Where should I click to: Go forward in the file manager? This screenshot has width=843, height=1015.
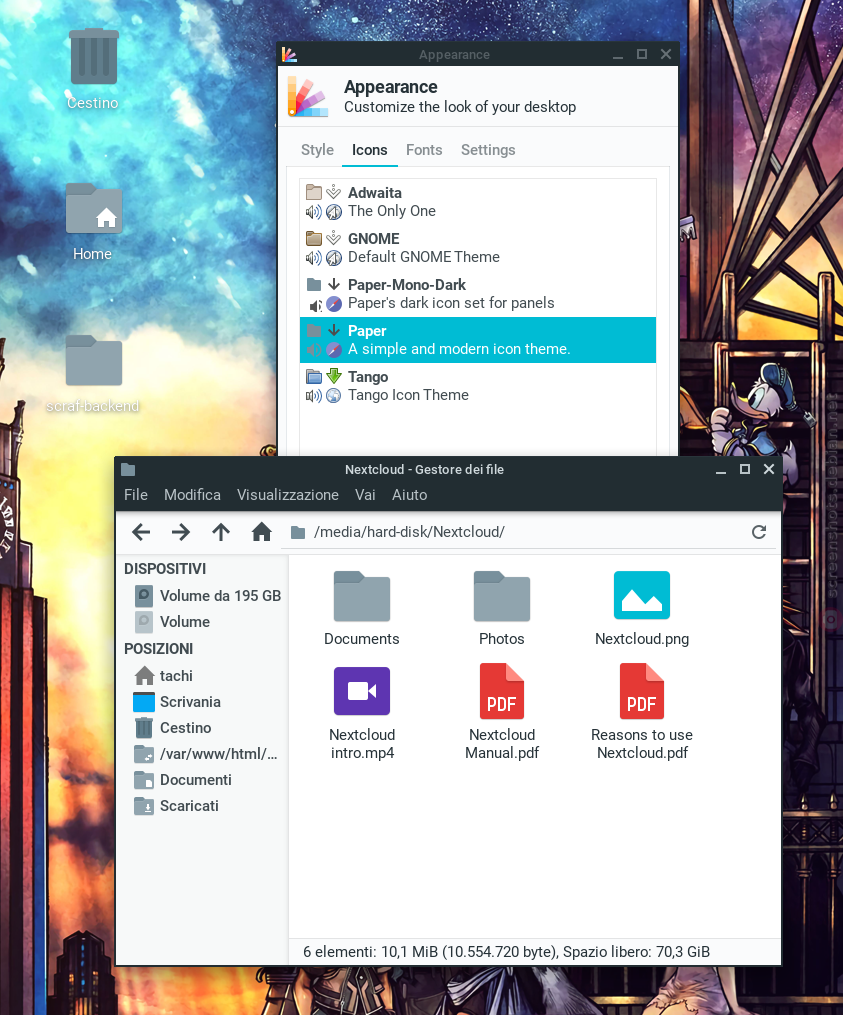pos(181,532)
